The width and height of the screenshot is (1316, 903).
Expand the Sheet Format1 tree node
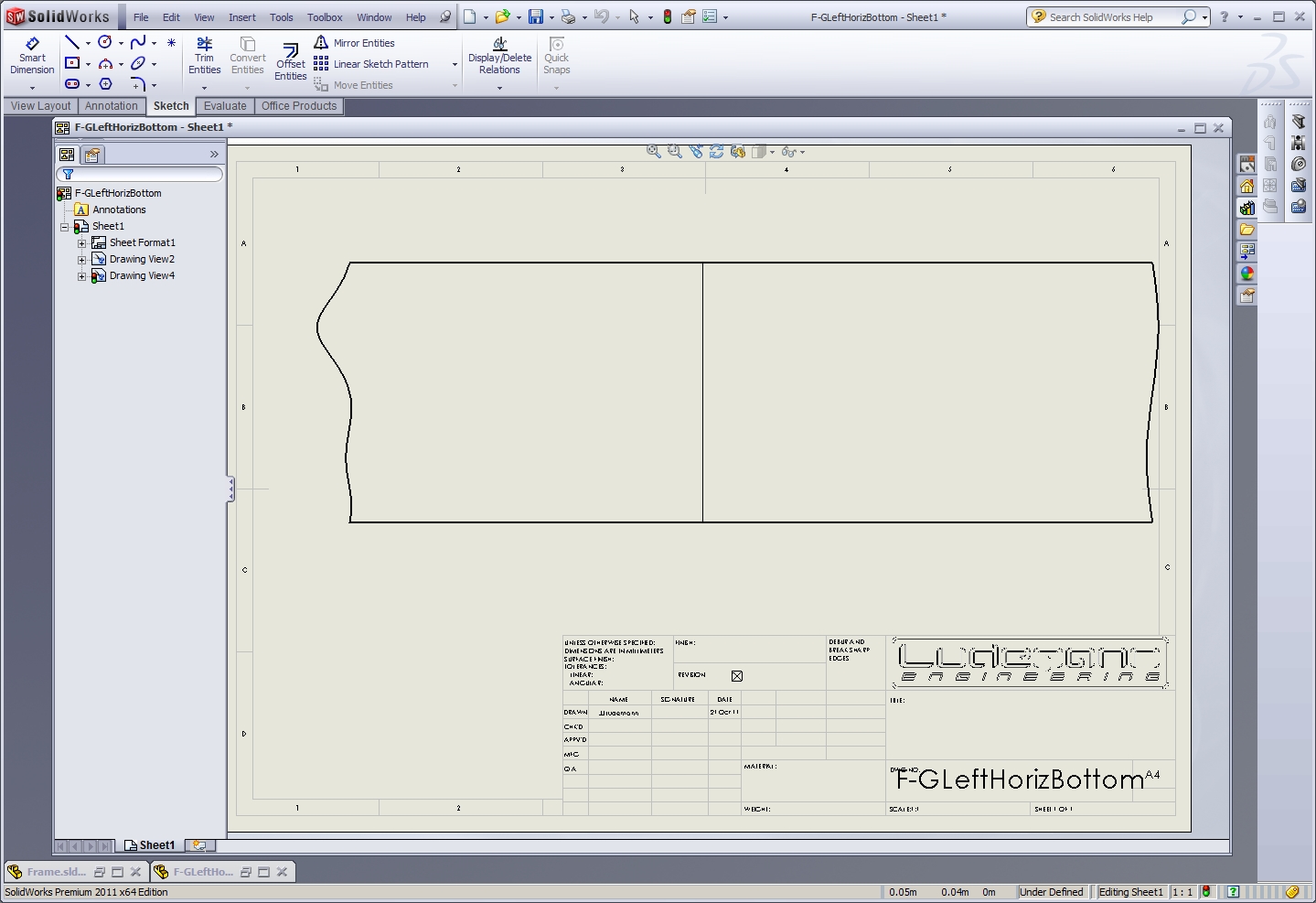point(81,243)
